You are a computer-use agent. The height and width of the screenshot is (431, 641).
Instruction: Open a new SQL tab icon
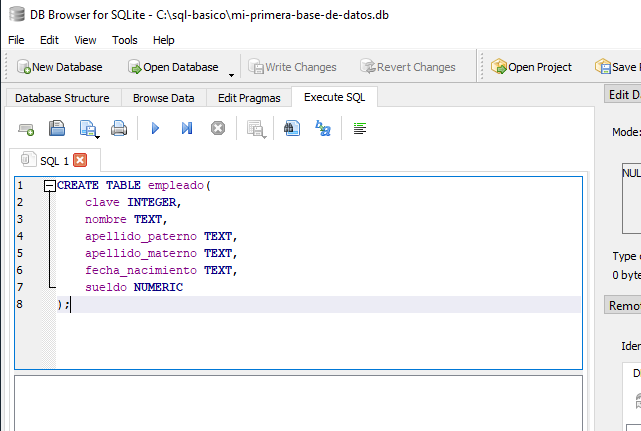pyautogui.click(x=27, y=128)
